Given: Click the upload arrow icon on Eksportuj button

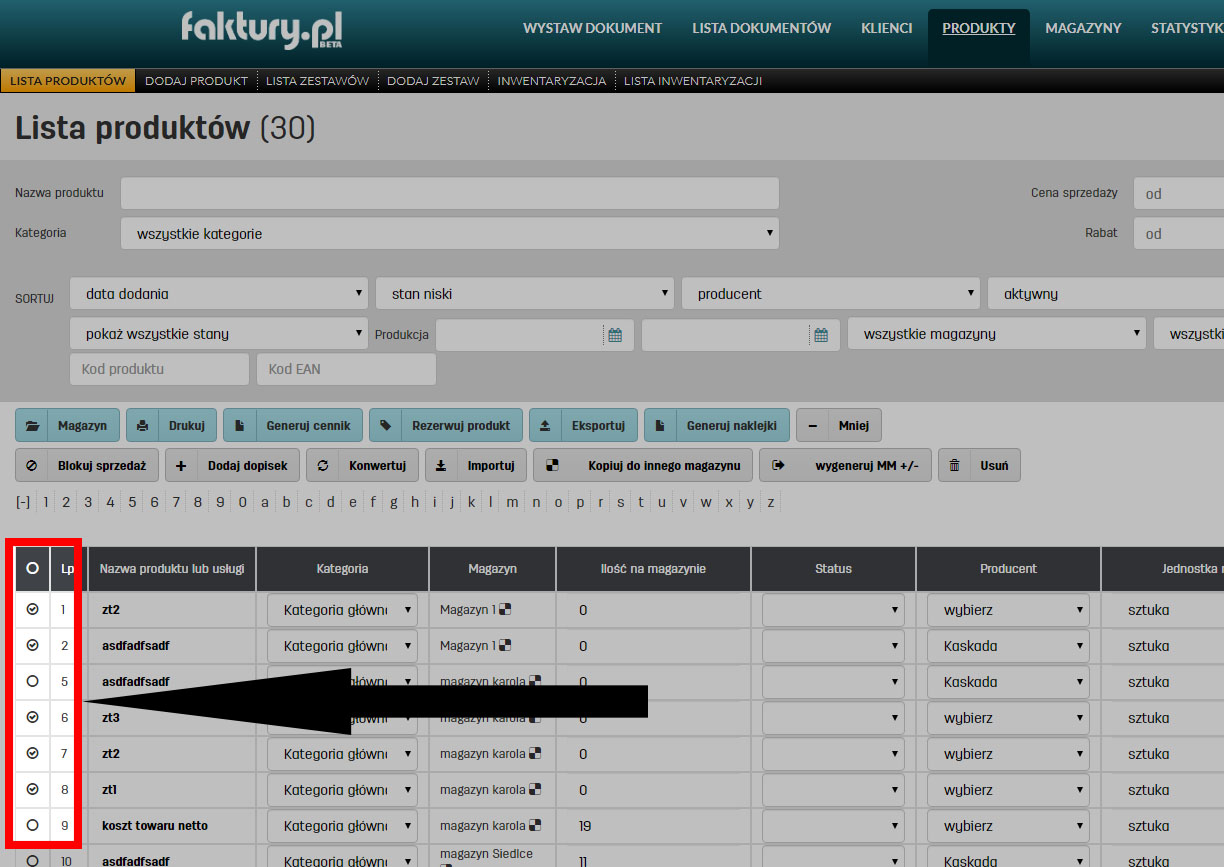Looking at the screenshot, I should point(545,424).
